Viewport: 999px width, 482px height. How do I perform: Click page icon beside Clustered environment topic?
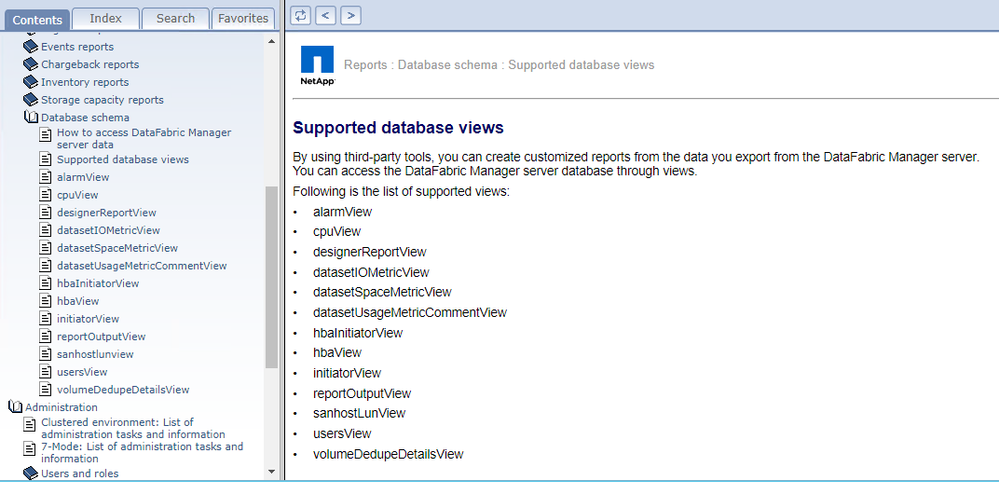coord(29,424)
